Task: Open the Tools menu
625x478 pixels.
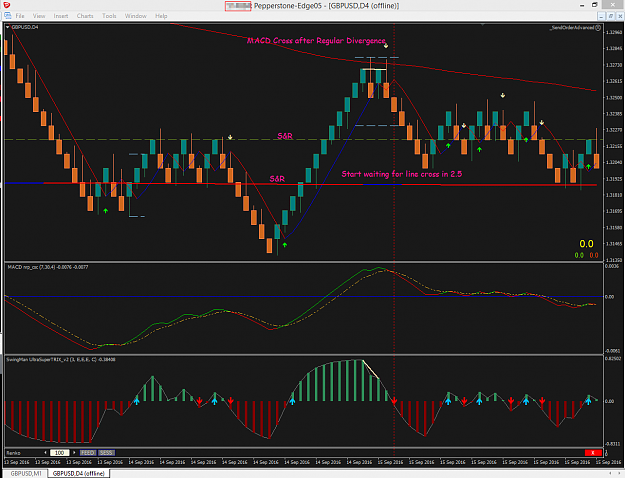Action: pyautogui.click(x=109, y=16)
